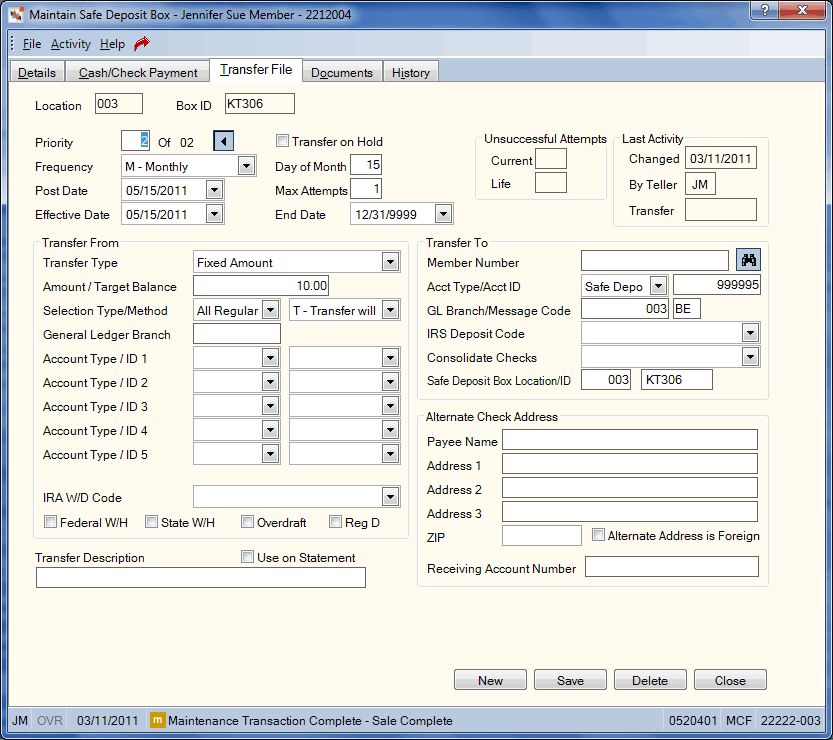Screen dimensions: 833x740
Task: Click the Address 1 field
Action: click(630, 464)
